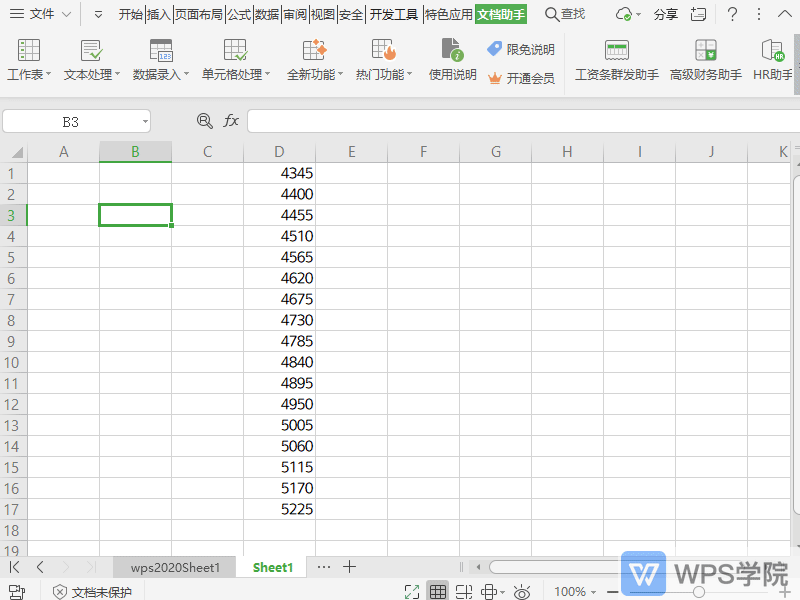Switch to the 特色应用 tab
Viewport: 800px width, 600px height.
(449, 14)
